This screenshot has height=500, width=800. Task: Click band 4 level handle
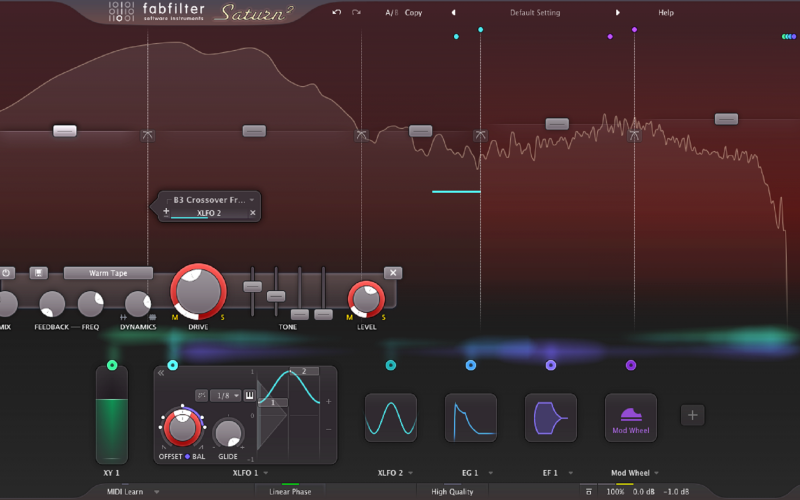coord(557,124)
